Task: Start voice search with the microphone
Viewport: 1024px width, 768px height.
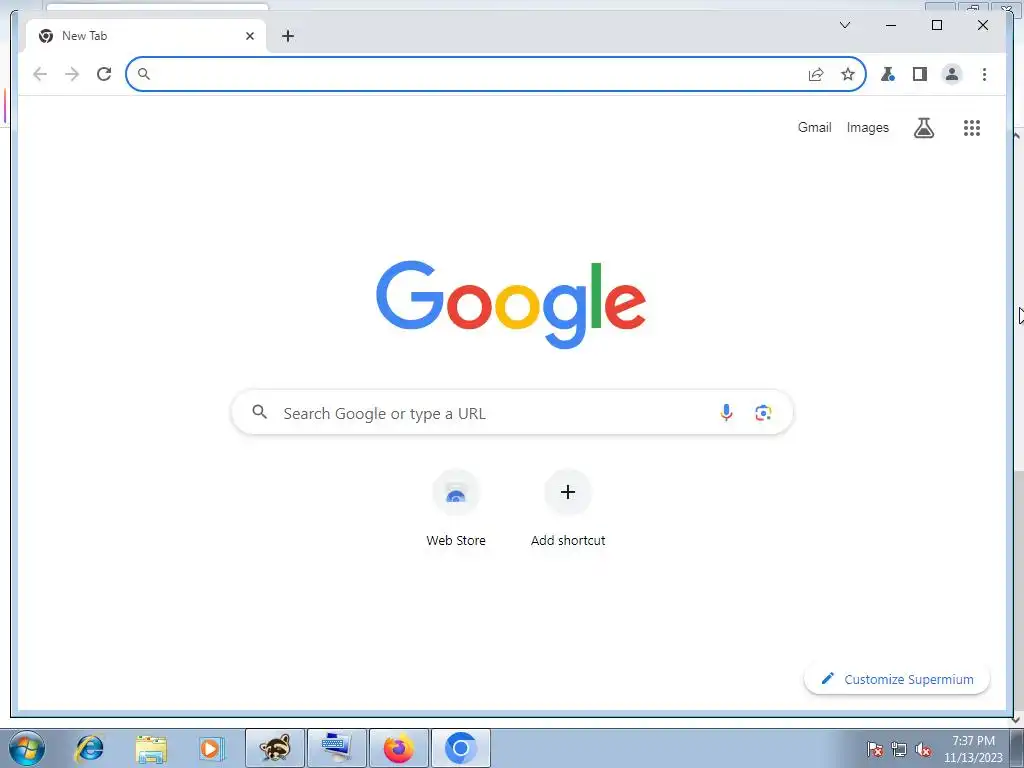Action: (726, 412)
